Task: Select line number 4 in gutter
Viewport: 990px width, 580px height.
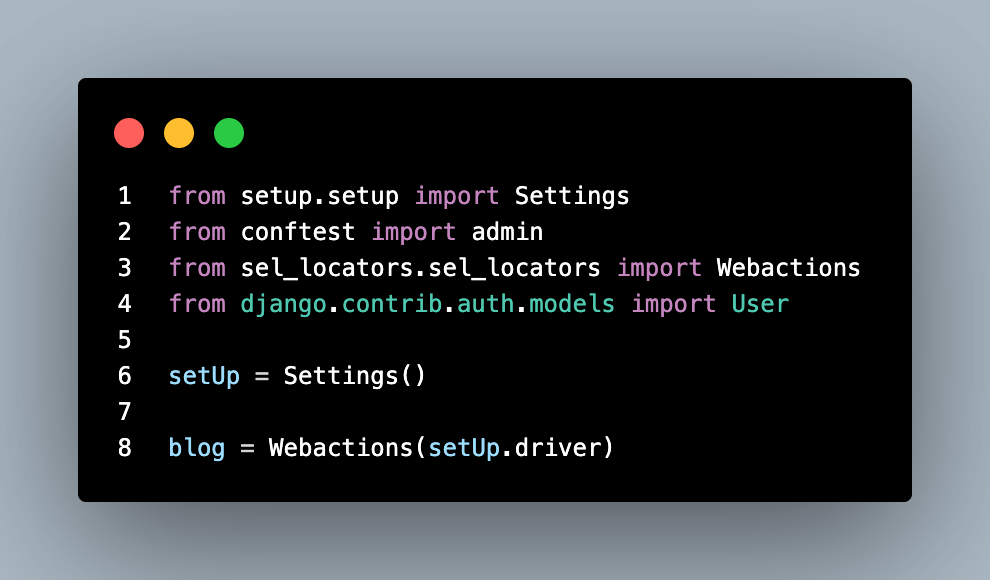Action: point(124,304)
